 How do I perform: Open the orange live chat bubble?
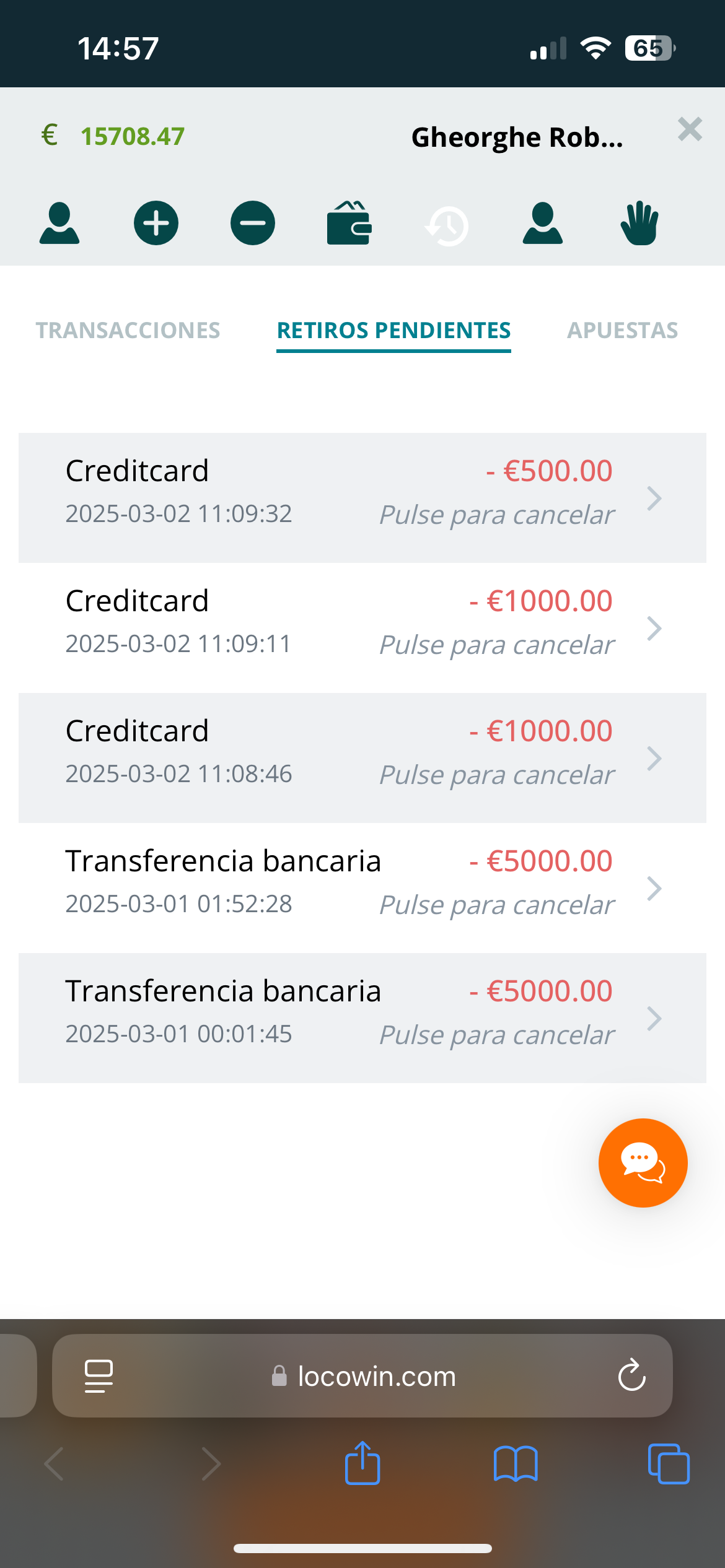(x=643, y=1162)
